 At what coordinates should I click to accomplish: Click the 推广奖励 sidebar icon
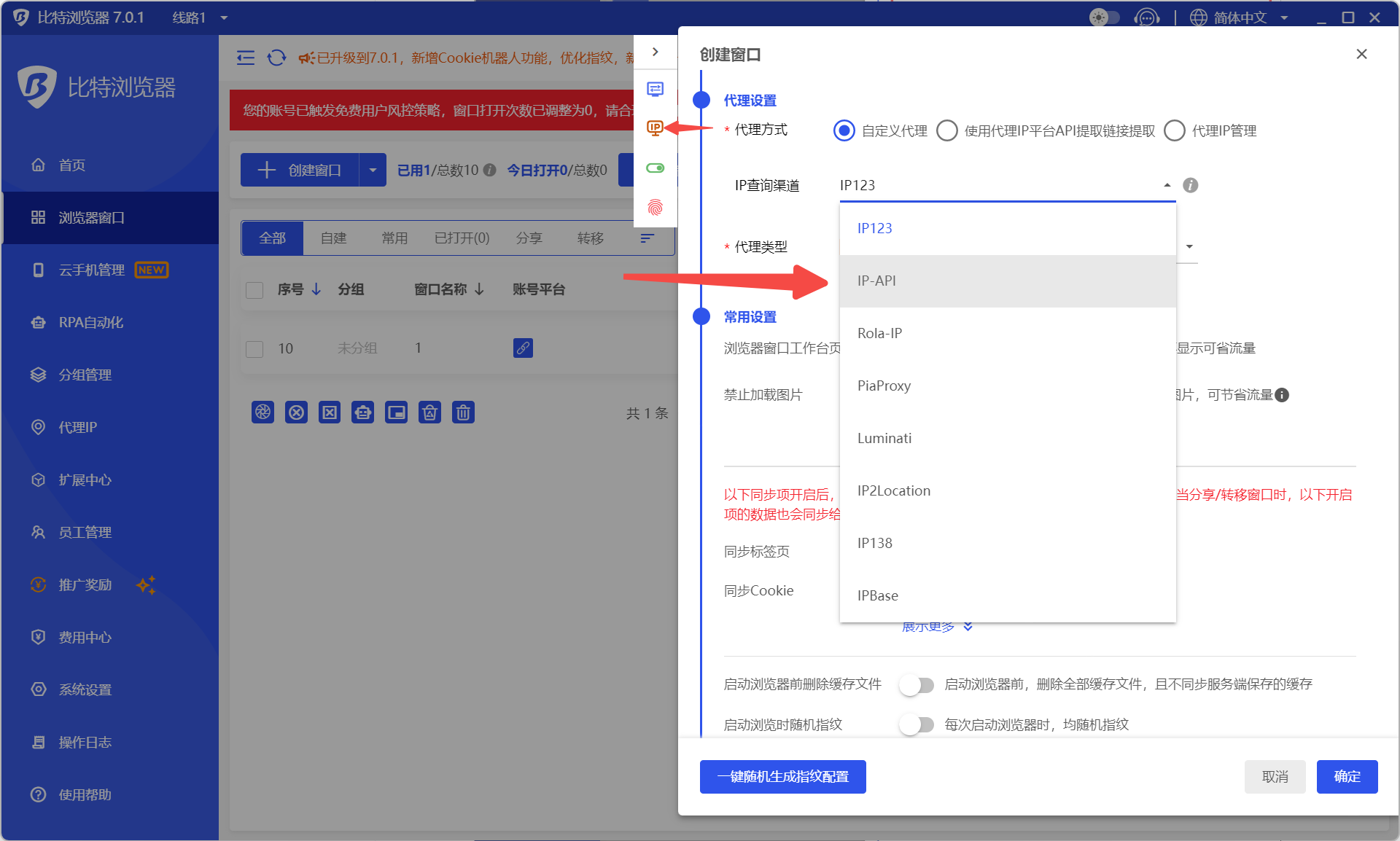coord(39,585)
